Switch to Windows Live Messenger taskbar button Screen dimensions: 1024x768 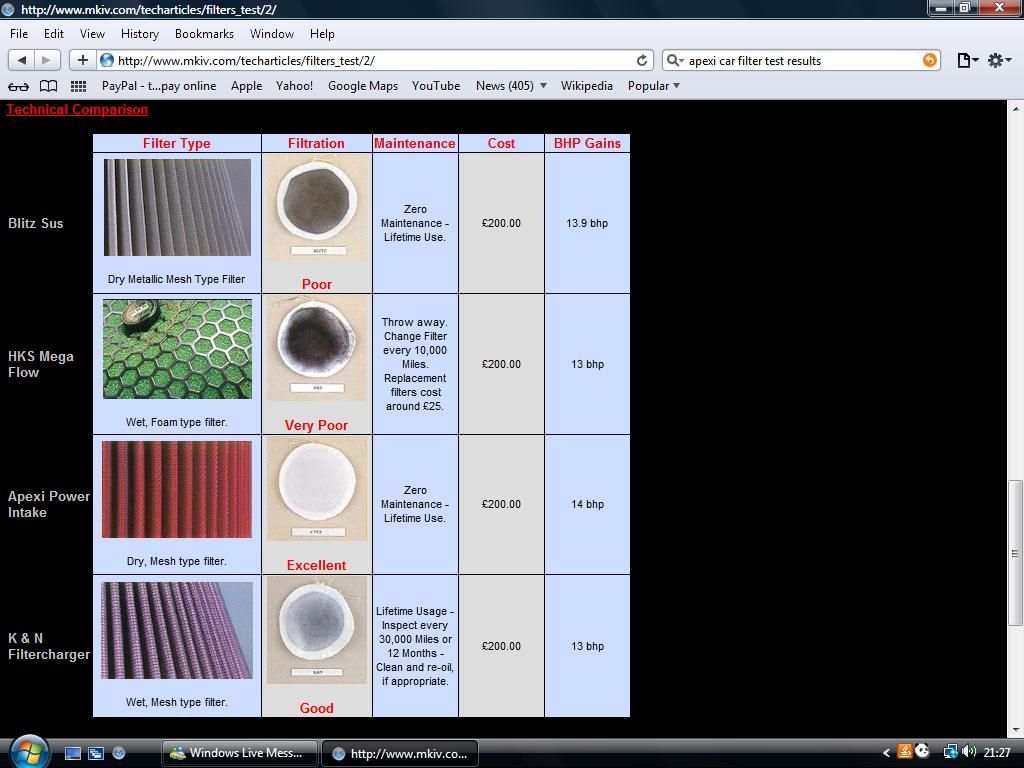239,753
